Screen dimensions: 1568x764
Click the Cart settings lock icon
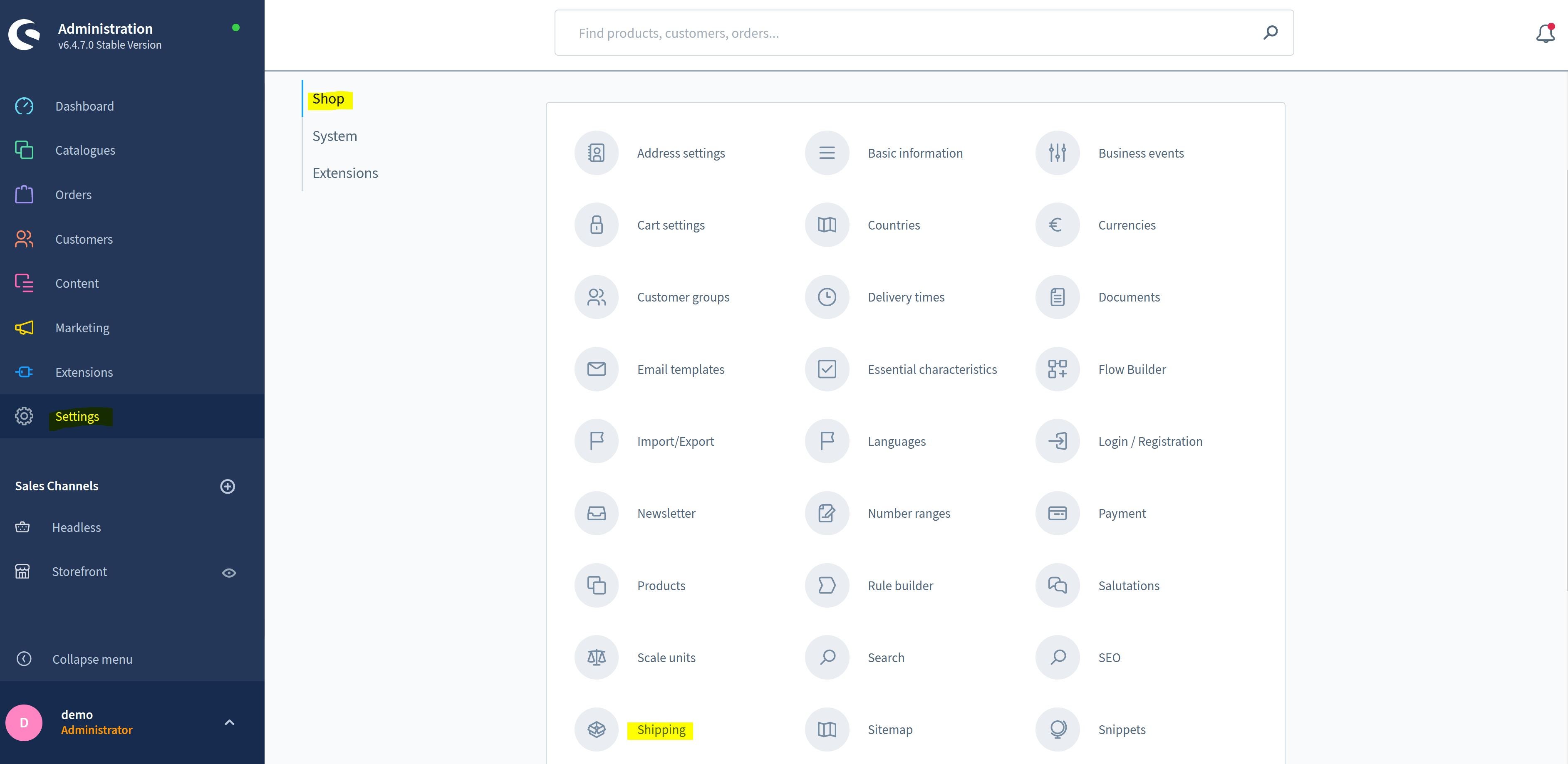pyautogui.click(x=596, y=225)
